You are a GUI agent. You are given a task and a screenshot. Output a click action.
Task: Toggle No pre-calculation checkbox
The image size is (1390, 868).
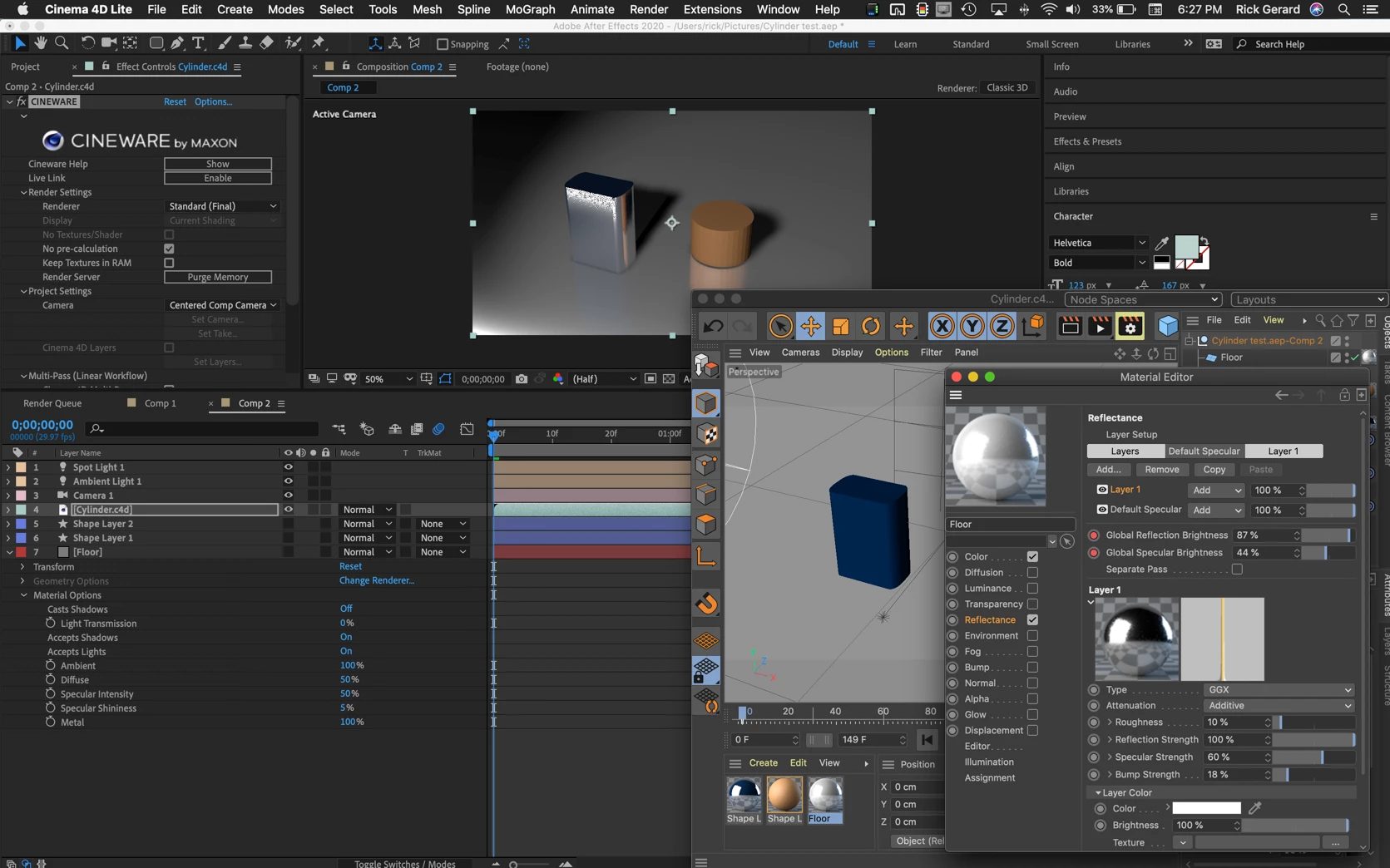[169, 249]
